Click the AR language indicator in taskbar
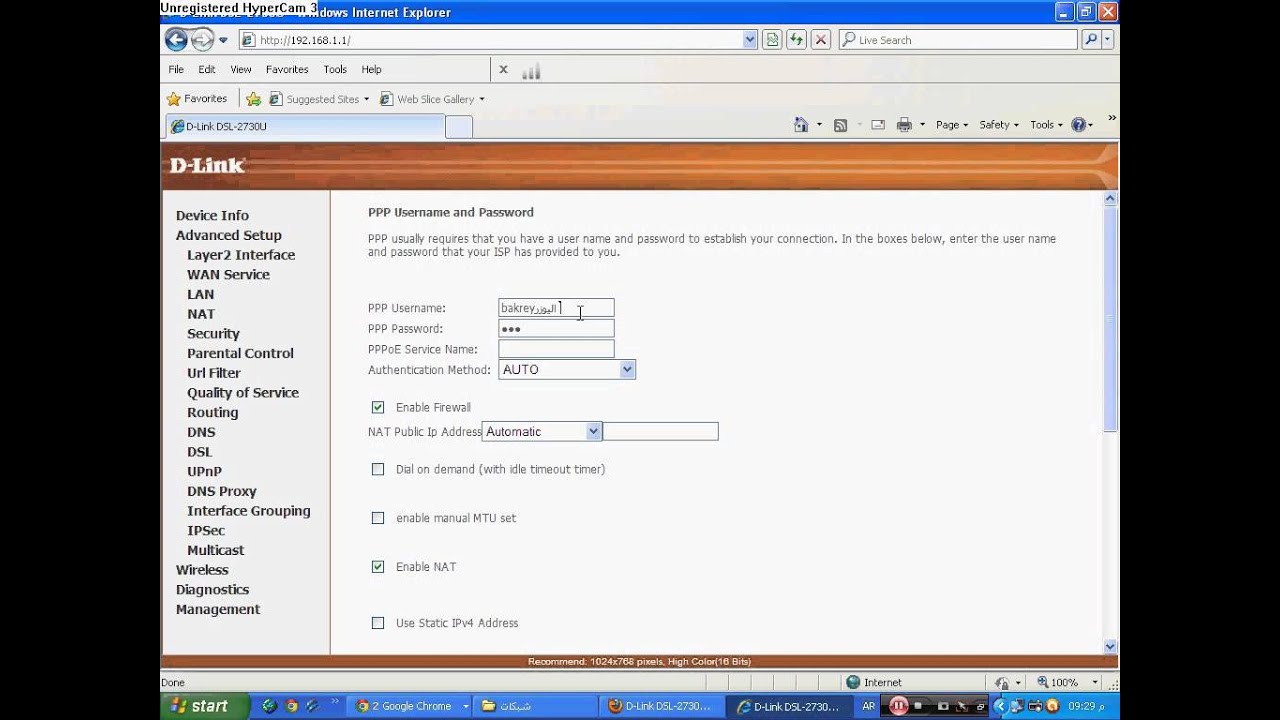The height and width of the screenshot is (720, 1280). [868, 706]
